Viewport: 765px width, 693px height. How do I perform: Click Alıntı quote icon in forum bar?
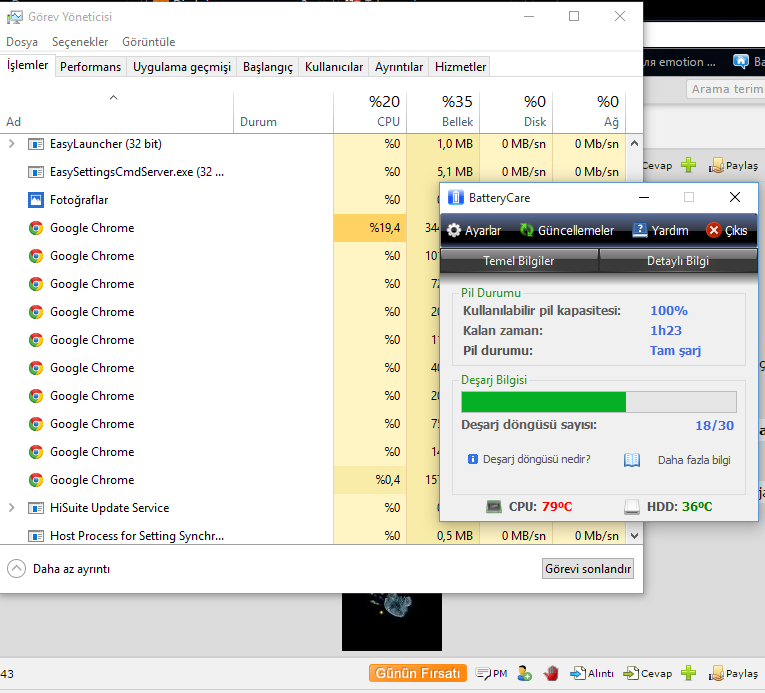(578, 673)
